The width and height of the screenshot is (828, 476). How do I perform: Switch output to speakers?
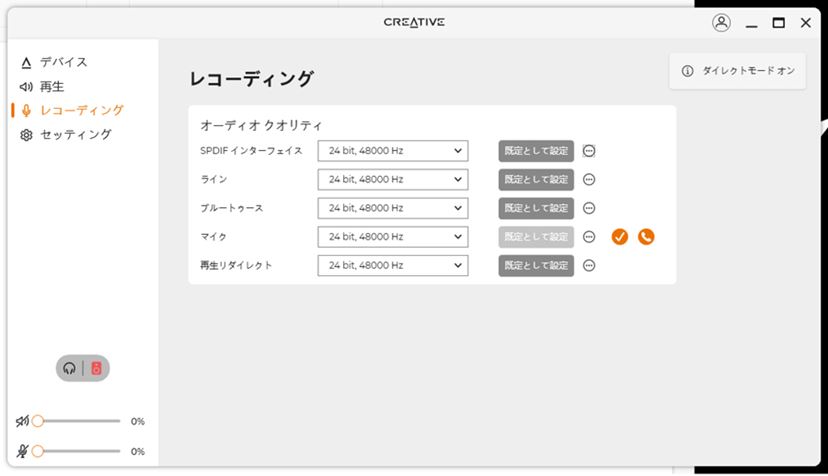pos(96,368)
